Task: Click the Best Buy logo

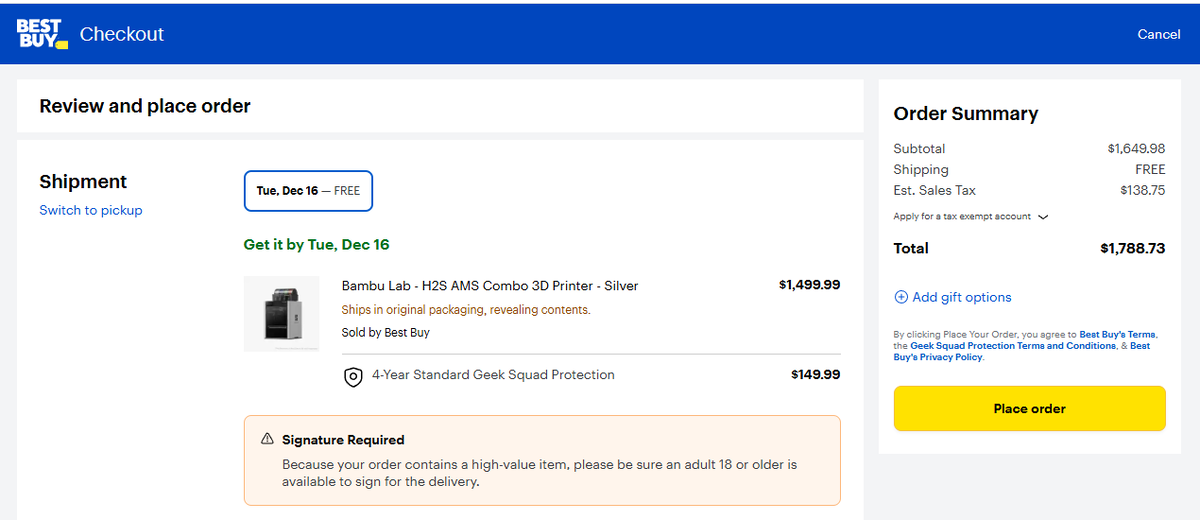Action: [x=42, y=34]
